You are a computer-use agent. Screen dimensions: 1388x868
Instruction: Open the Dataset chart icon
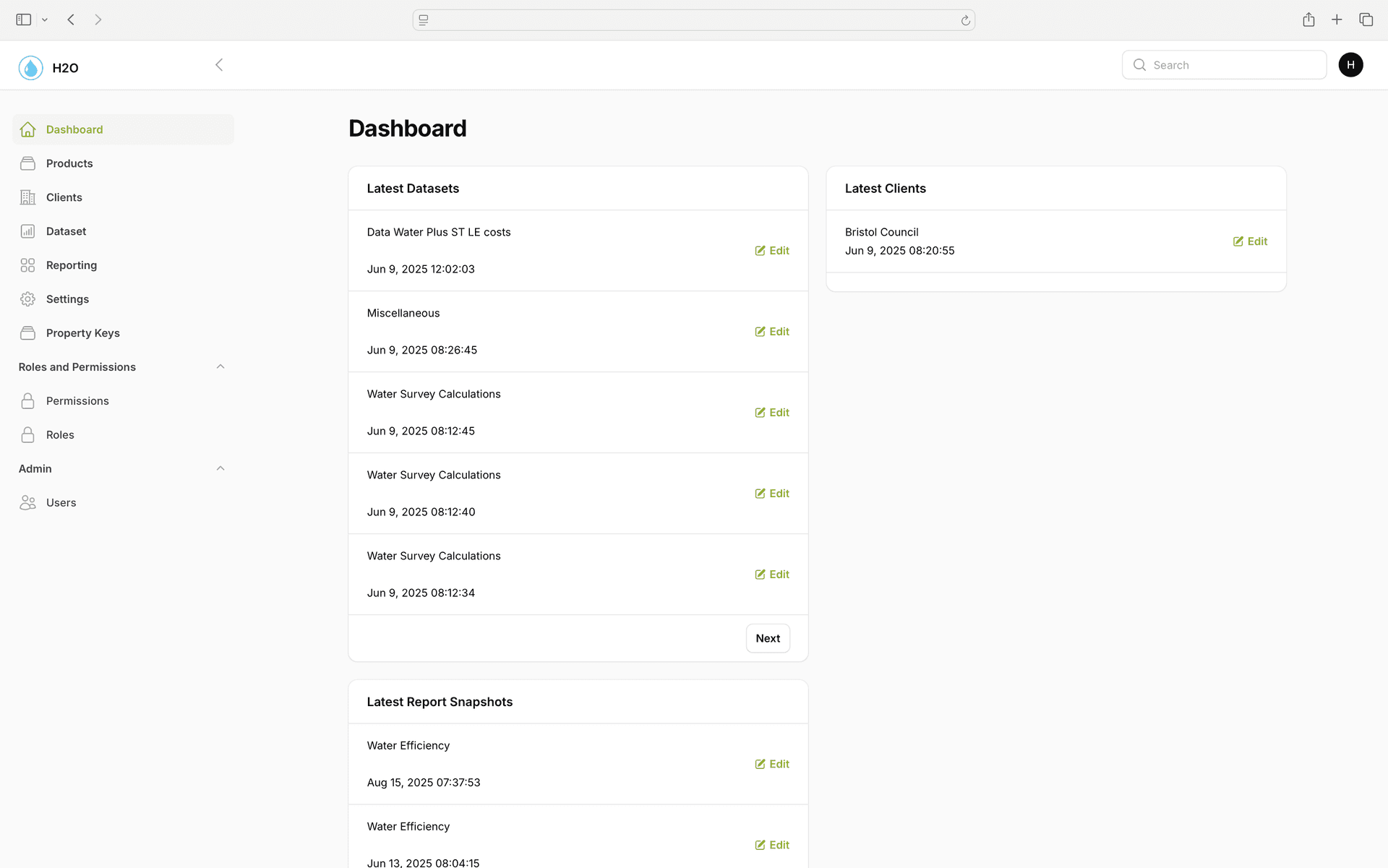pyautogui.click(x=27, y=231)
